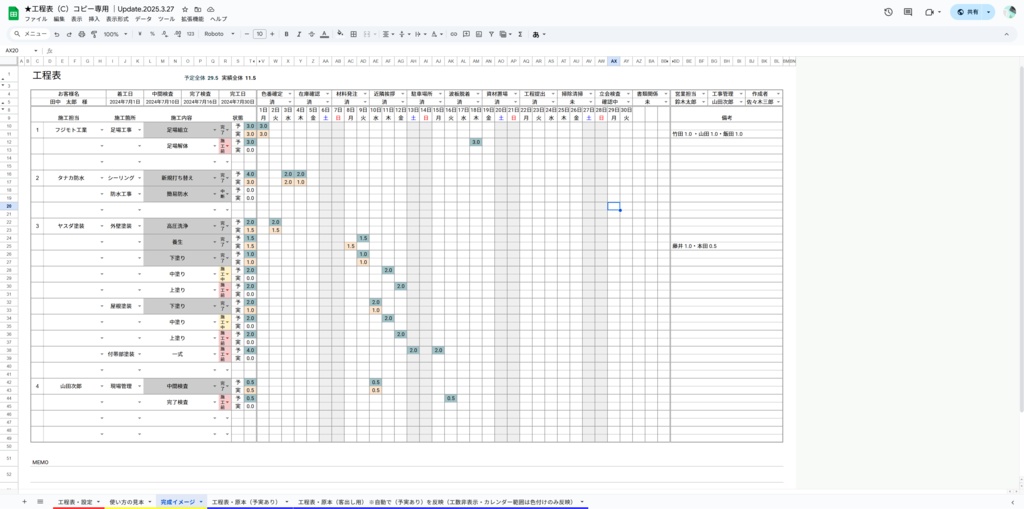The width and height of the screenshot is (1024, 509).
Task: Open the borders tool
Action: [x=353, y=34]
